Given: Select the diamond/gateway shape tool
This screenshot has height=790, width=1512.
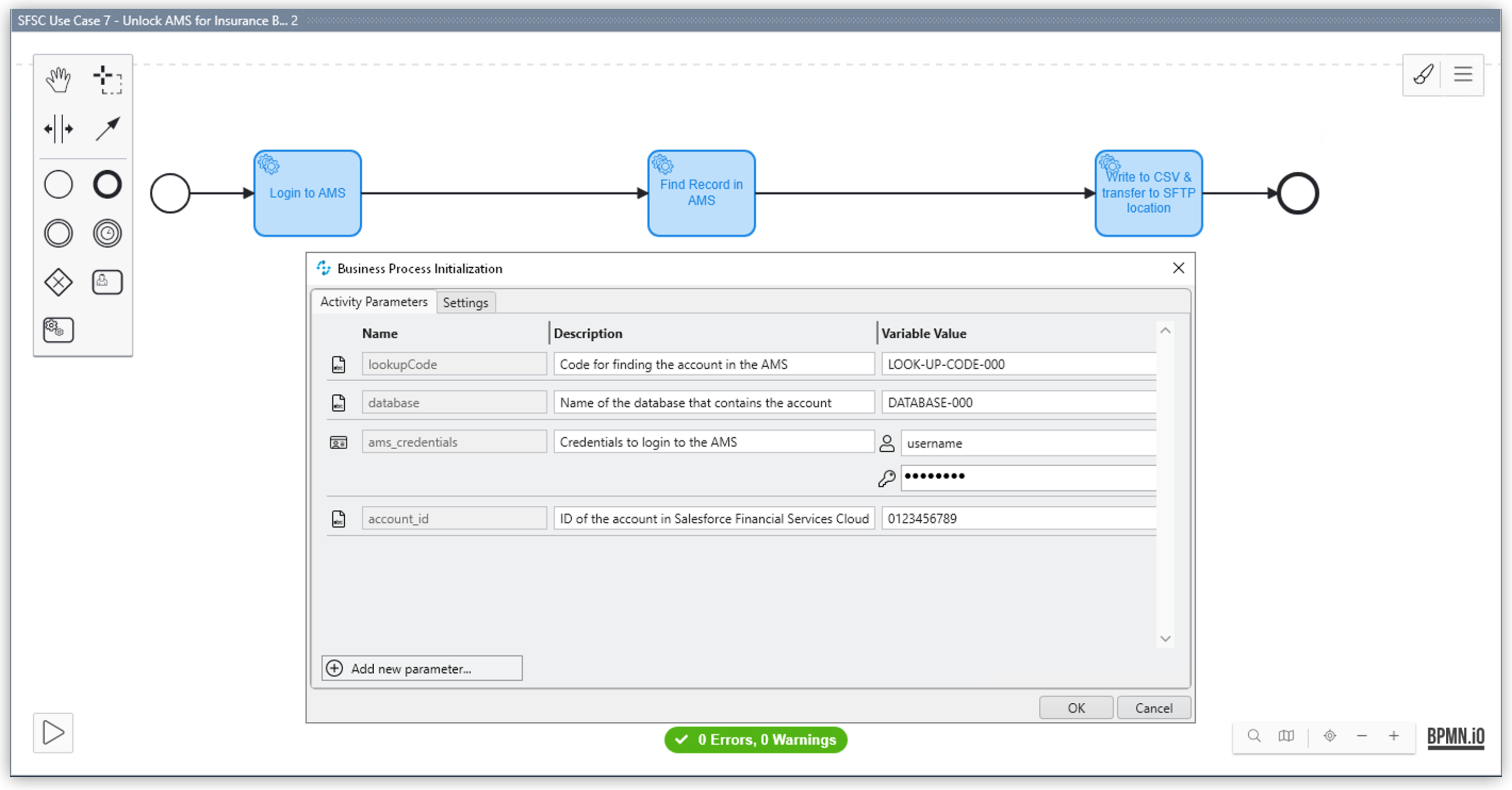Looking at the screenshot, I should click(x=58, y=281).
